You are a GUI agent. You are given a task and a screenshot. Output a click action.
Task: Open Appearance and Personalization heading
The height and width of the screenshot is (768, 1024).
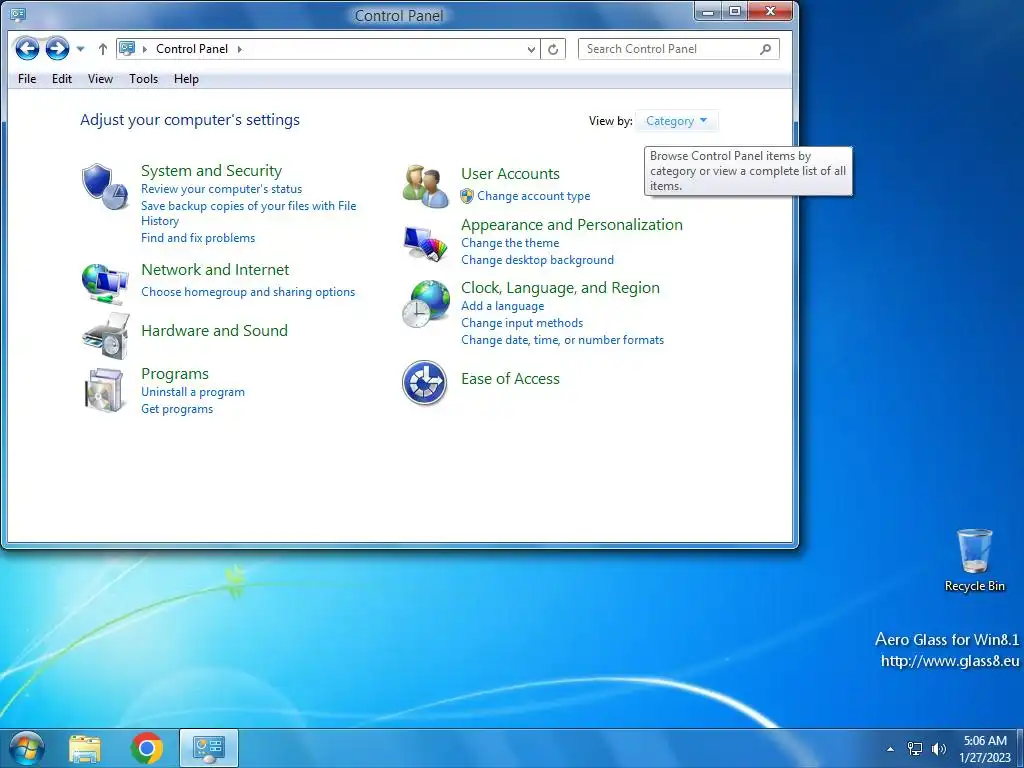click(571, 225)
